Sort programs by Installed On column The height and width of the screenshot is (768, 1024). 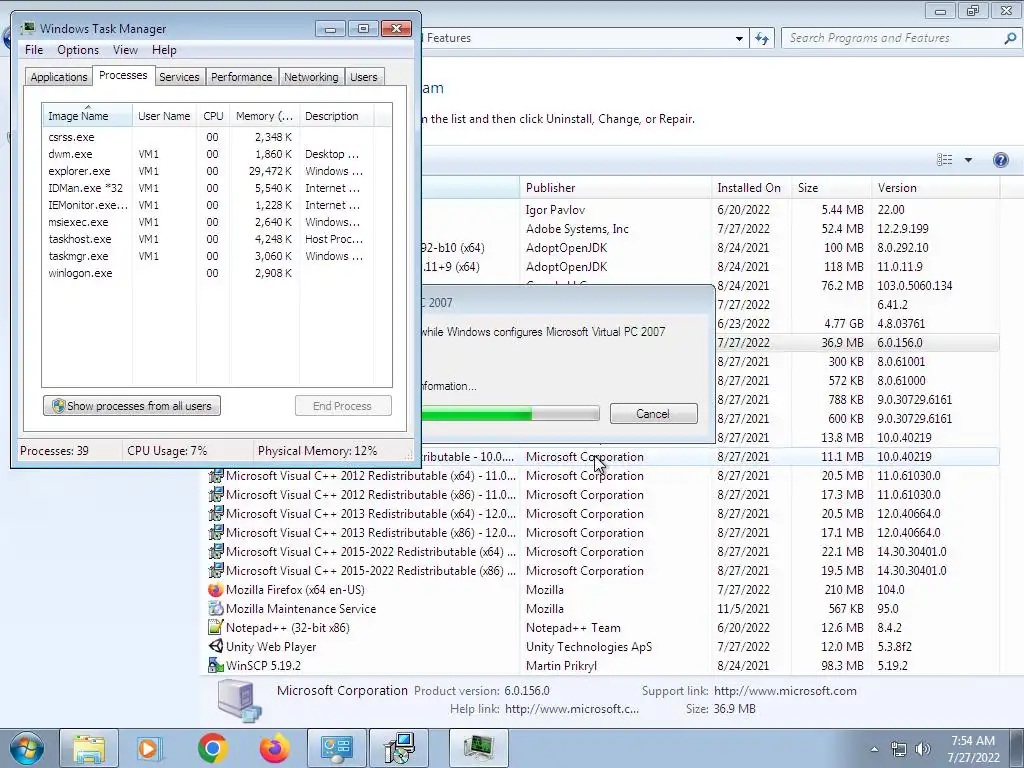pyautogui.click(x=751, y=188)
